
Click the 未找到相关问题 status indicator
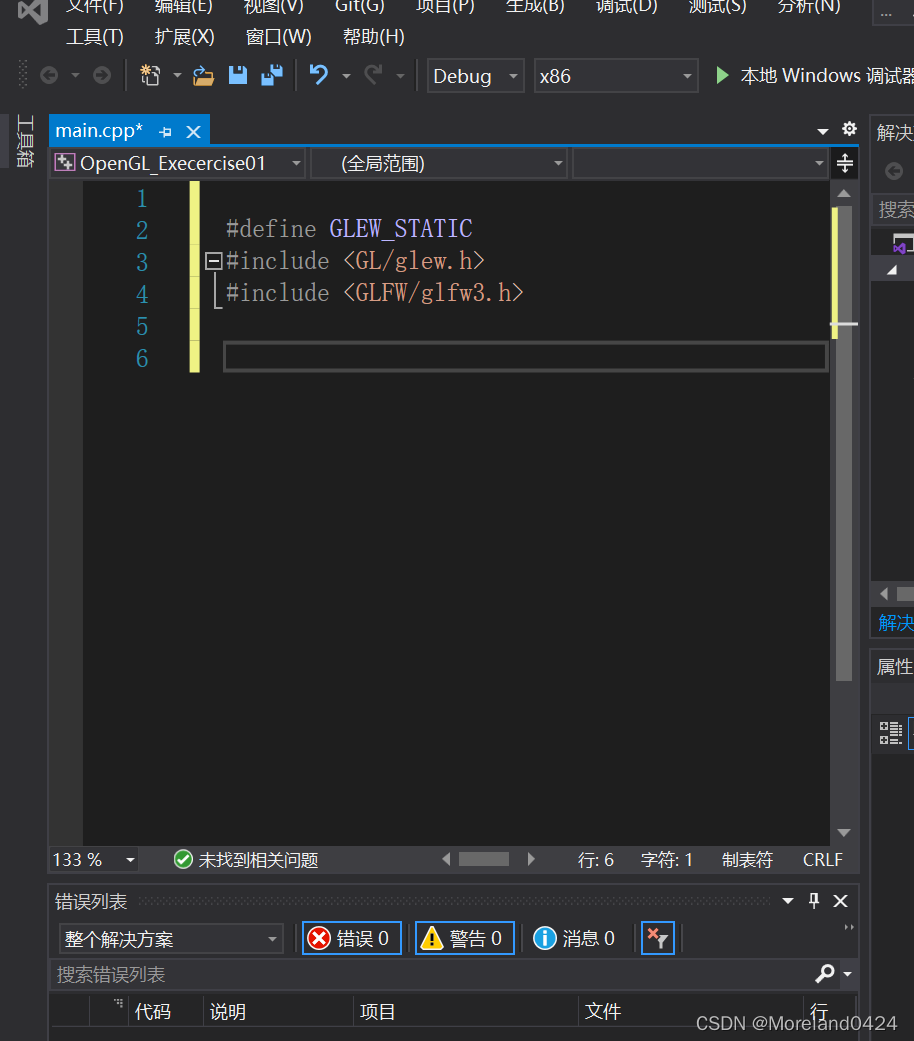246,860
